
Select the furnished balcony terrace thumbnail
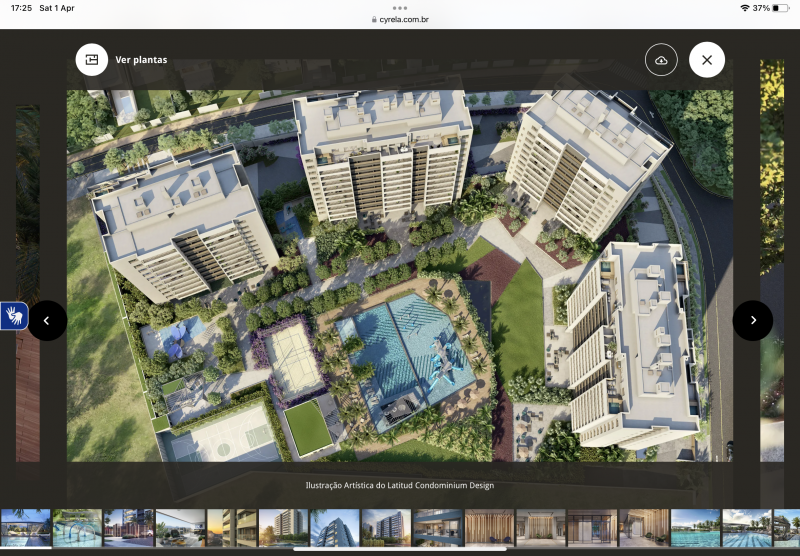point(180,528)
